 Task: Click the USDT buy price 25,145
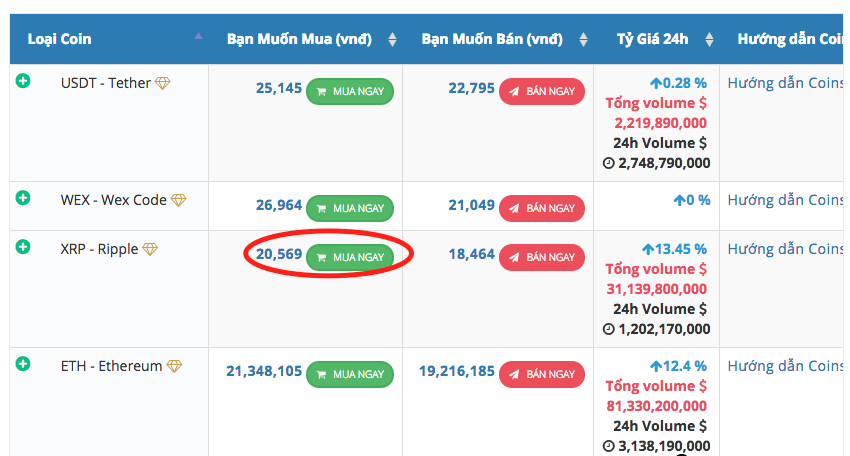[x=279, y=88]
